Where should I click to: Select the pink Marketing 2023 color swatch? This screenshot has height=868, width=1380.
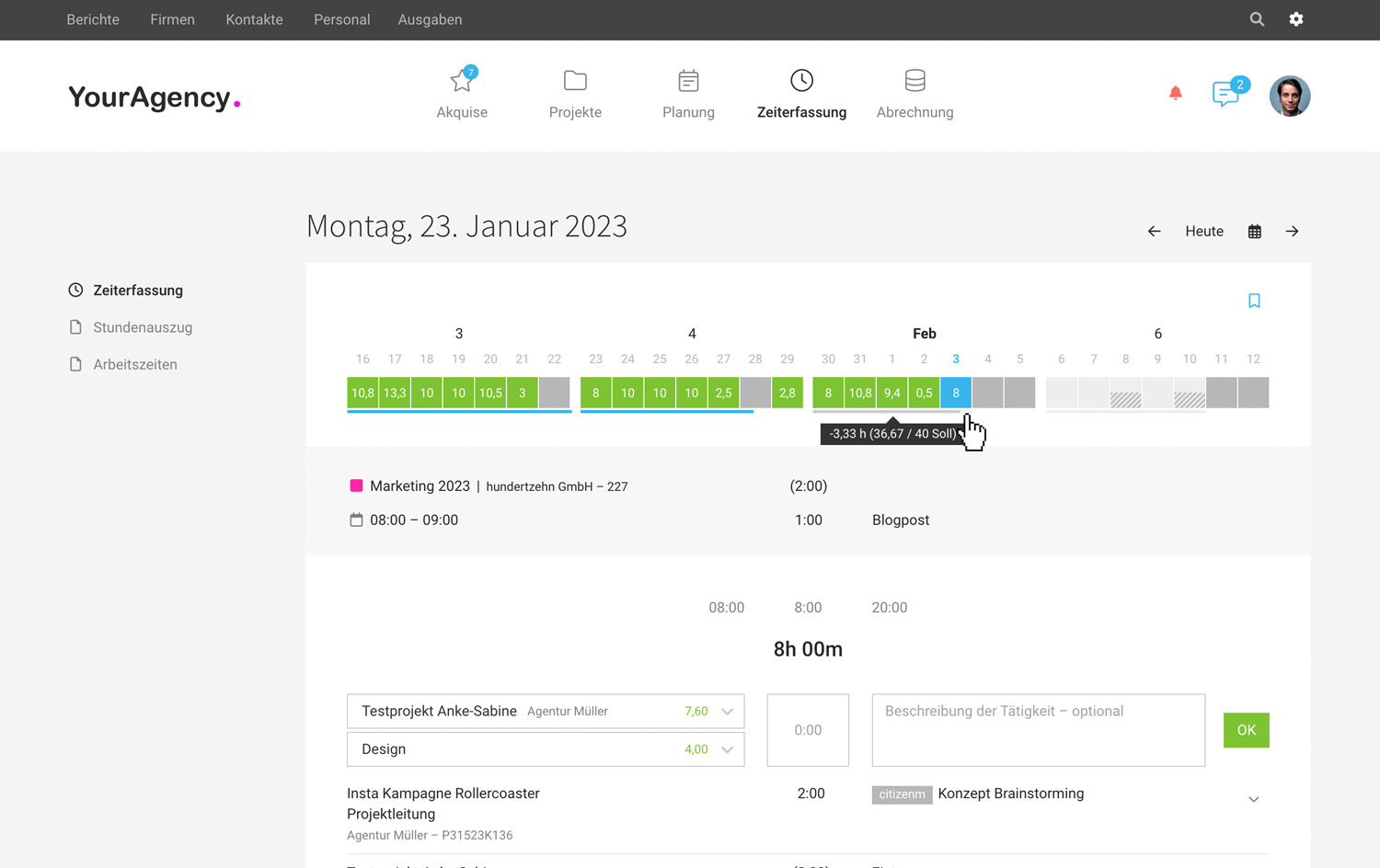(x=356, y=485)
